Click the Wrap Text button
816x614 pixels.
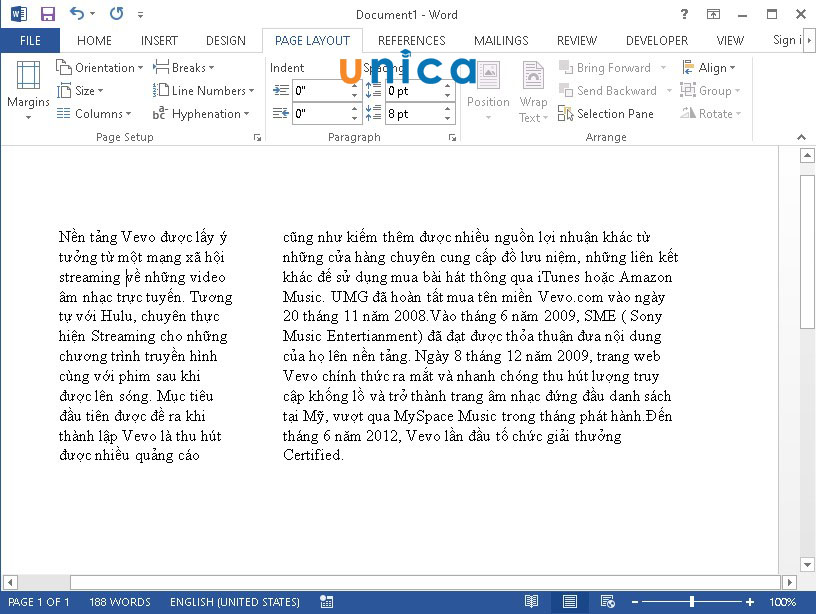(x=533, y=91)
